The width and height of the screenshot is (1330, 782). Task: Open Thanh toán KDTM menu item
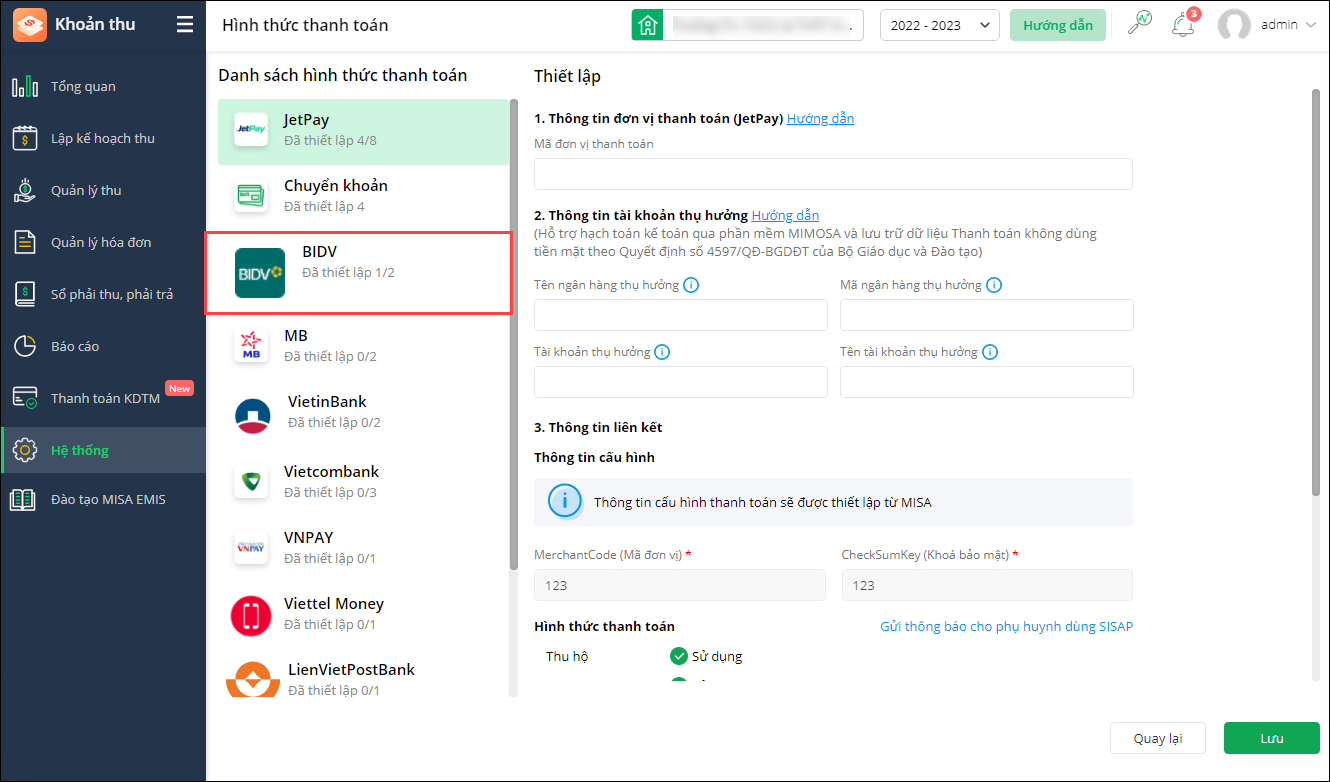click(x=98, y=398)
